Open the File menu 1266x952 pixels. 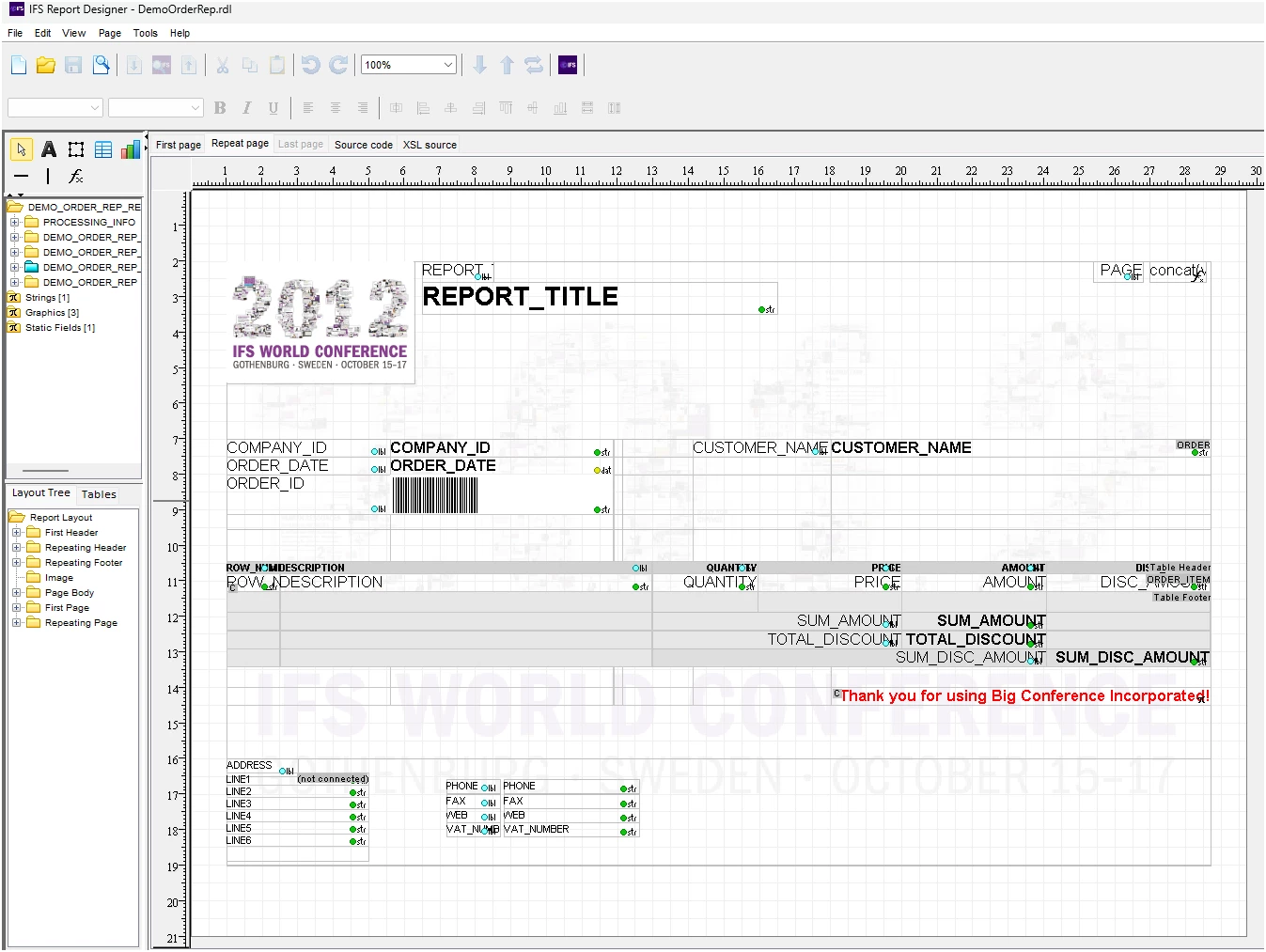click(15, 33)
